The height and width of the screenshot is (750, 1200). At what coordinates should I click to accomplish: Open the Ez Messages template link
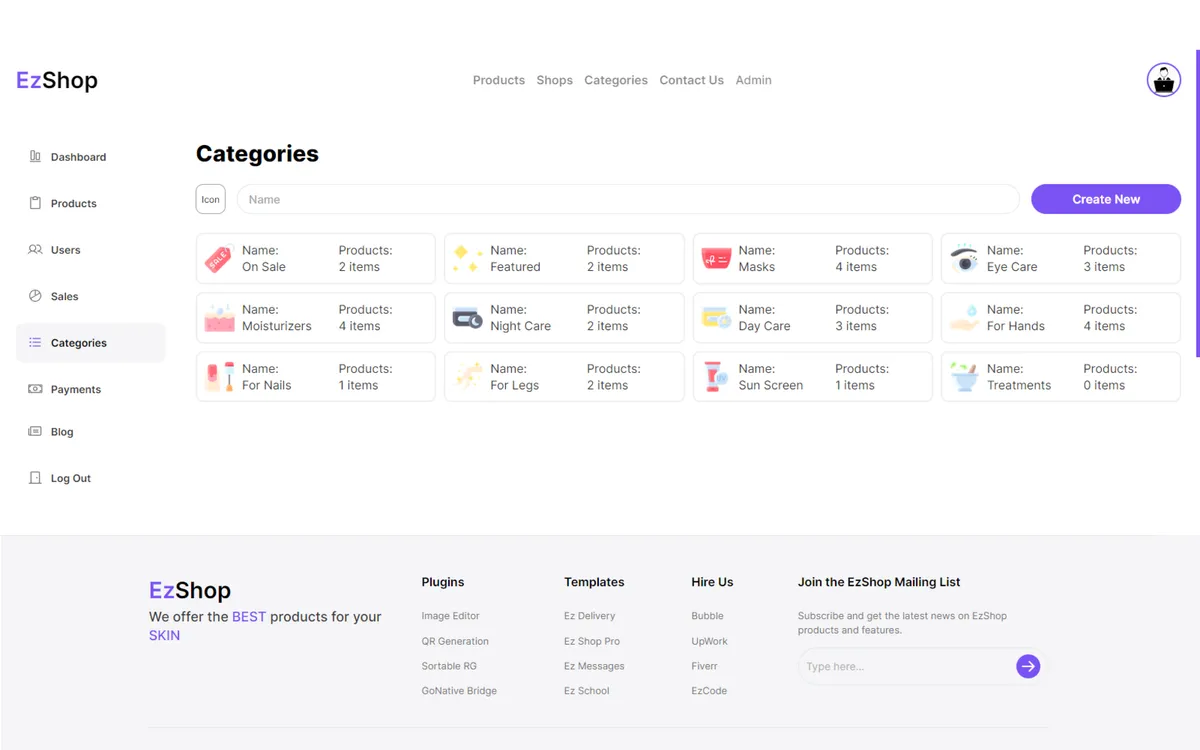(594, 666)
